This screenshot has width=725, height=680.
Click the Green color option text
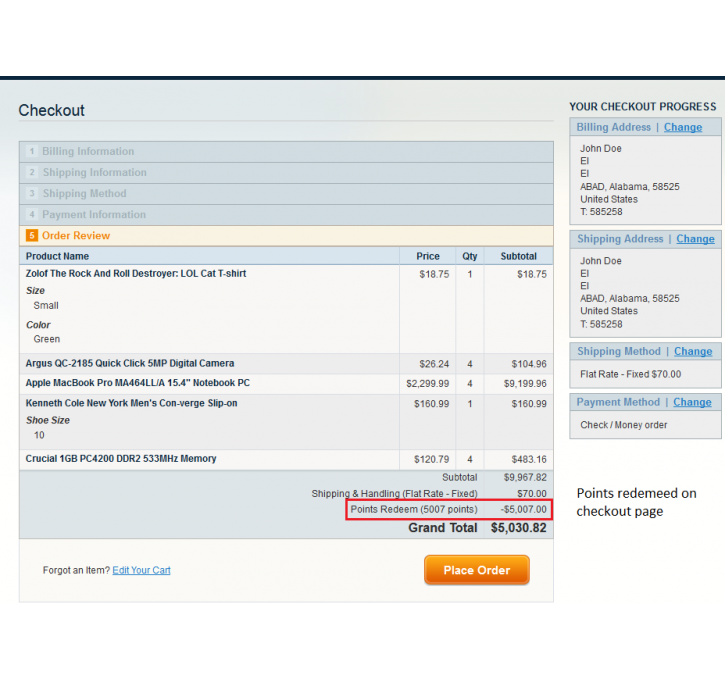[47, 339]
